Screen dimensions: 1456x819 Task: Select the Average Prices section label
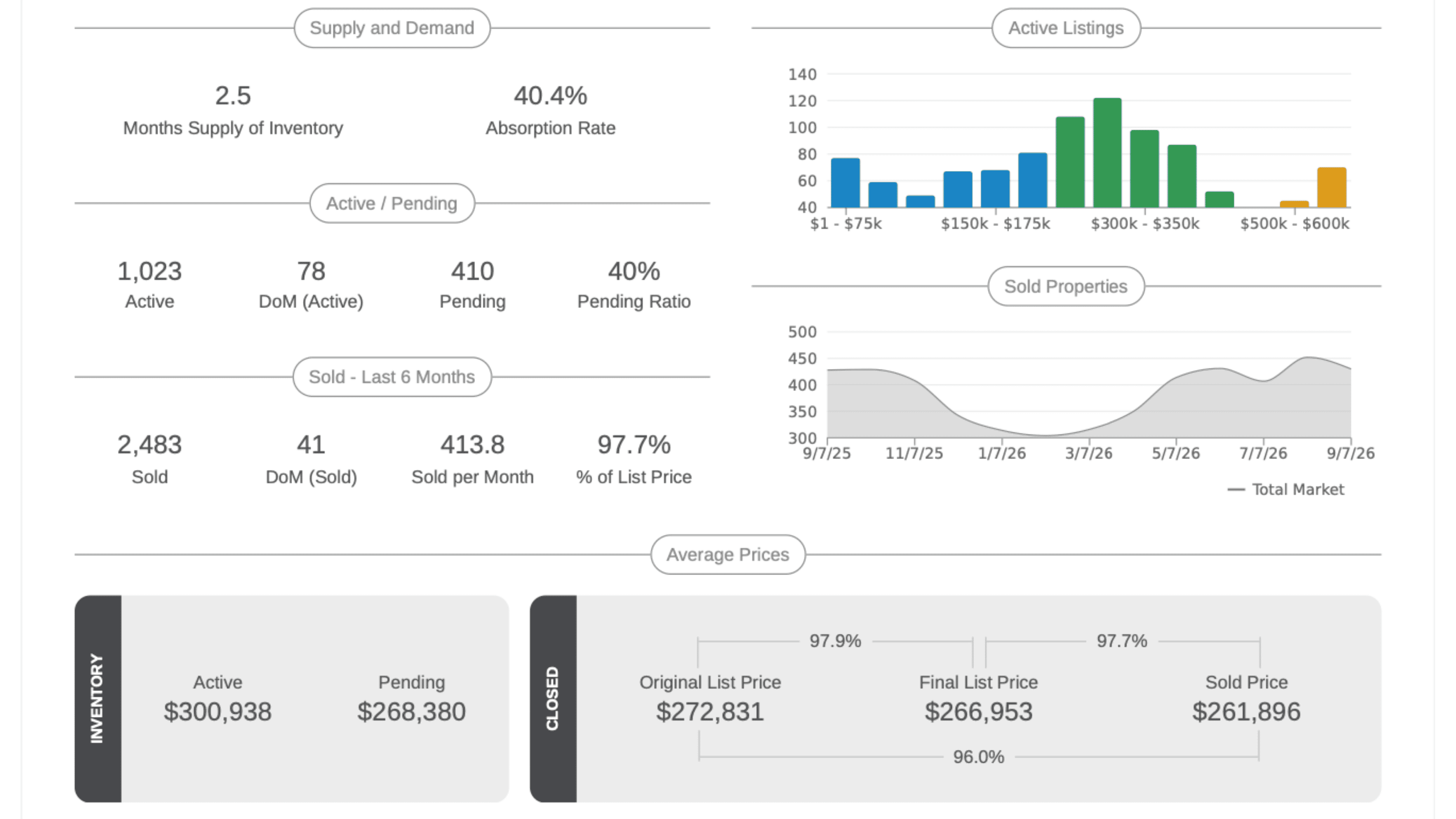(728, 555)
